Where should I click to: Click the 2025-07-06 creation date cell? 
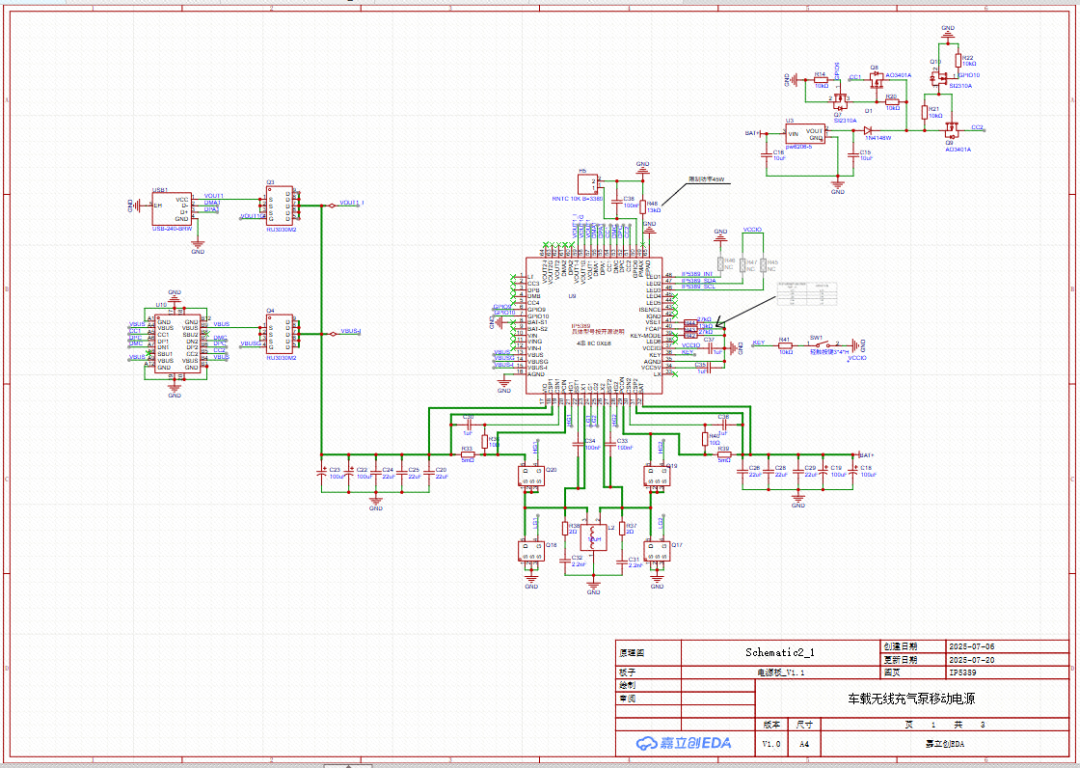click(969, 646)
